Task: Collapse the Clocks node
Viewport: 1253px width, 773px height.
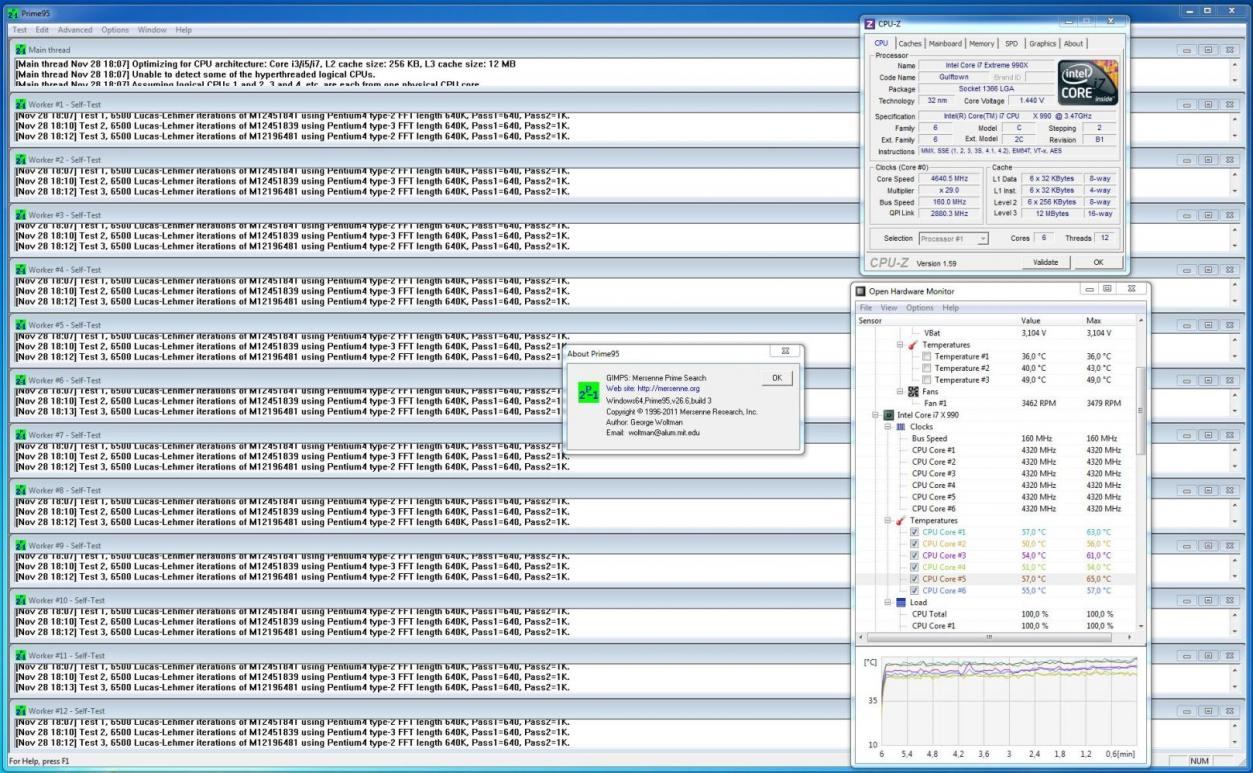Action: (x=888, y=426)
